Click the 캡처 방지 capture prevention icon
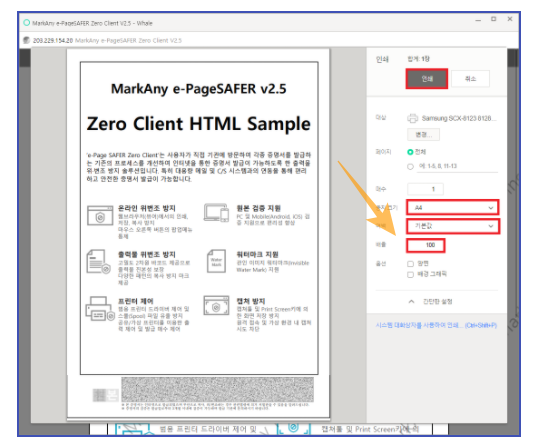Screen dimensions: 535x441 216,305
